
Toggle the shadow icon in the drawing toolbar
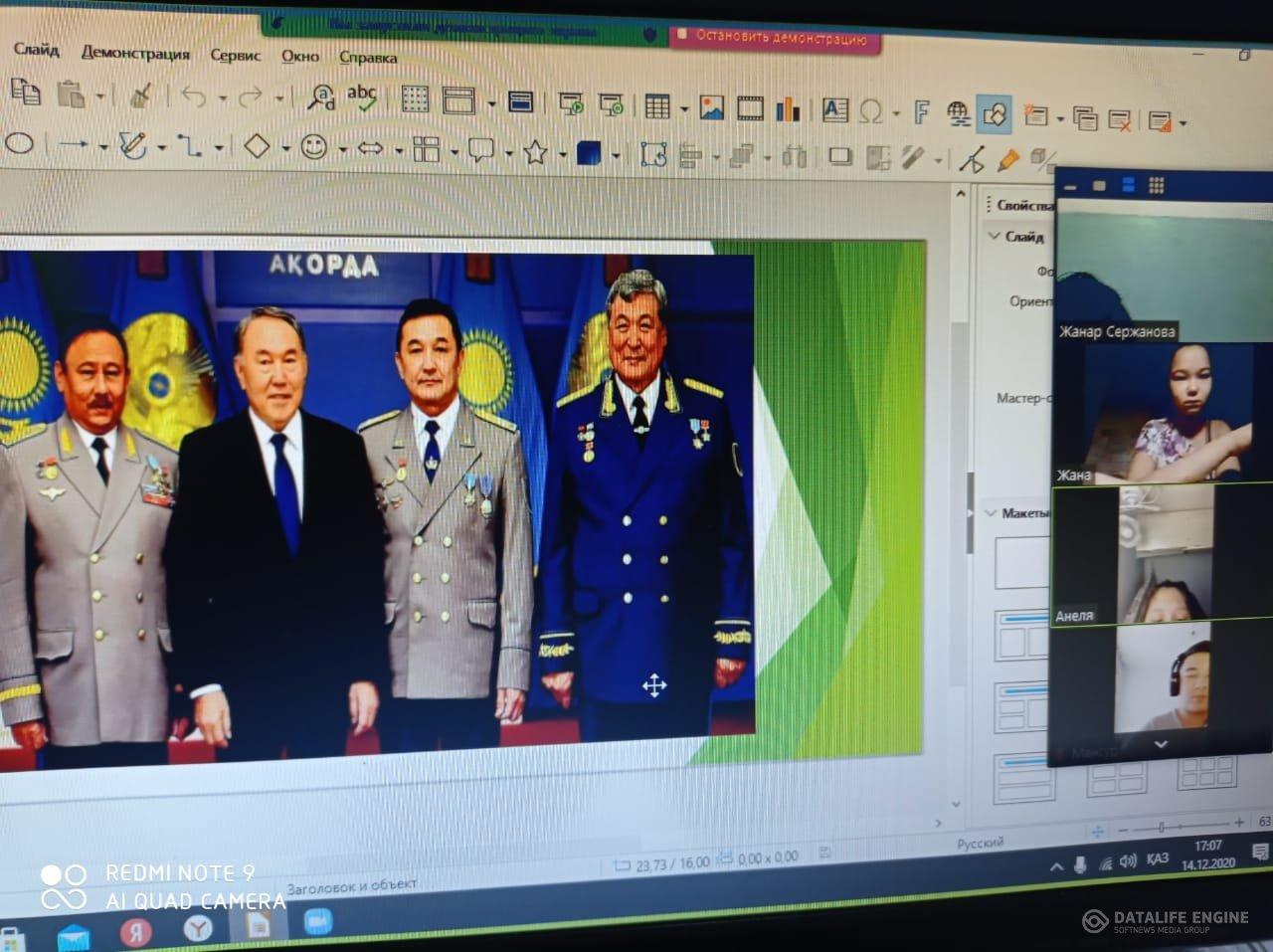click(x=840, y=156)
